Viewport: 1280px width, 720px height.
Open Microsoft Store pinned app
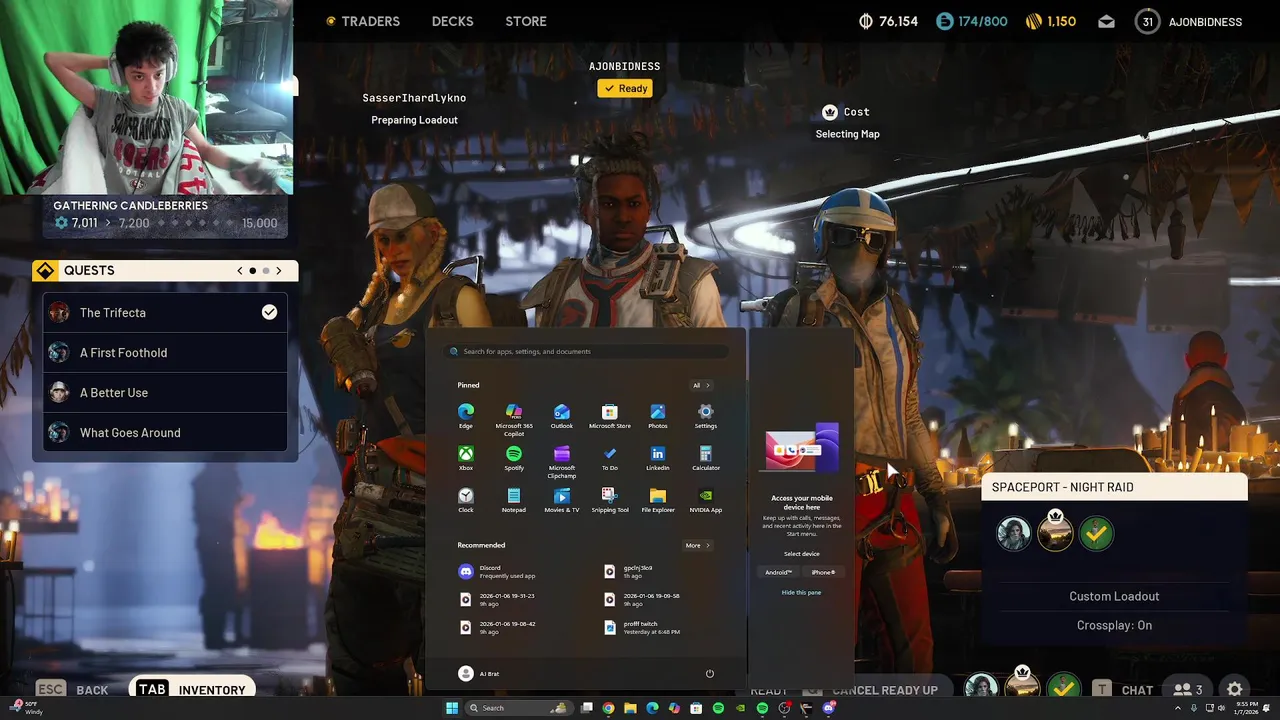tap(610, 416)
